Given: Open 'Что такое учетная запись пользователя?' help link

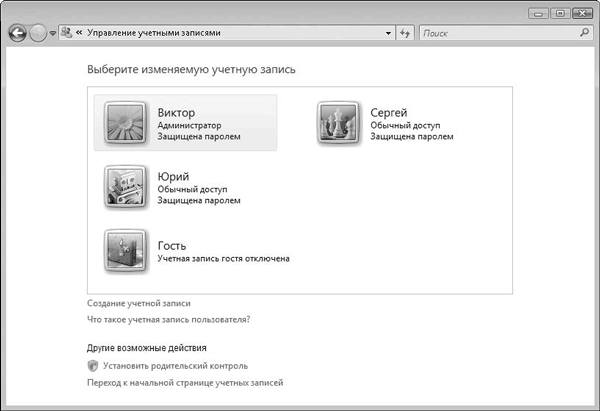Looking at the screenshot, I should 168,319.
